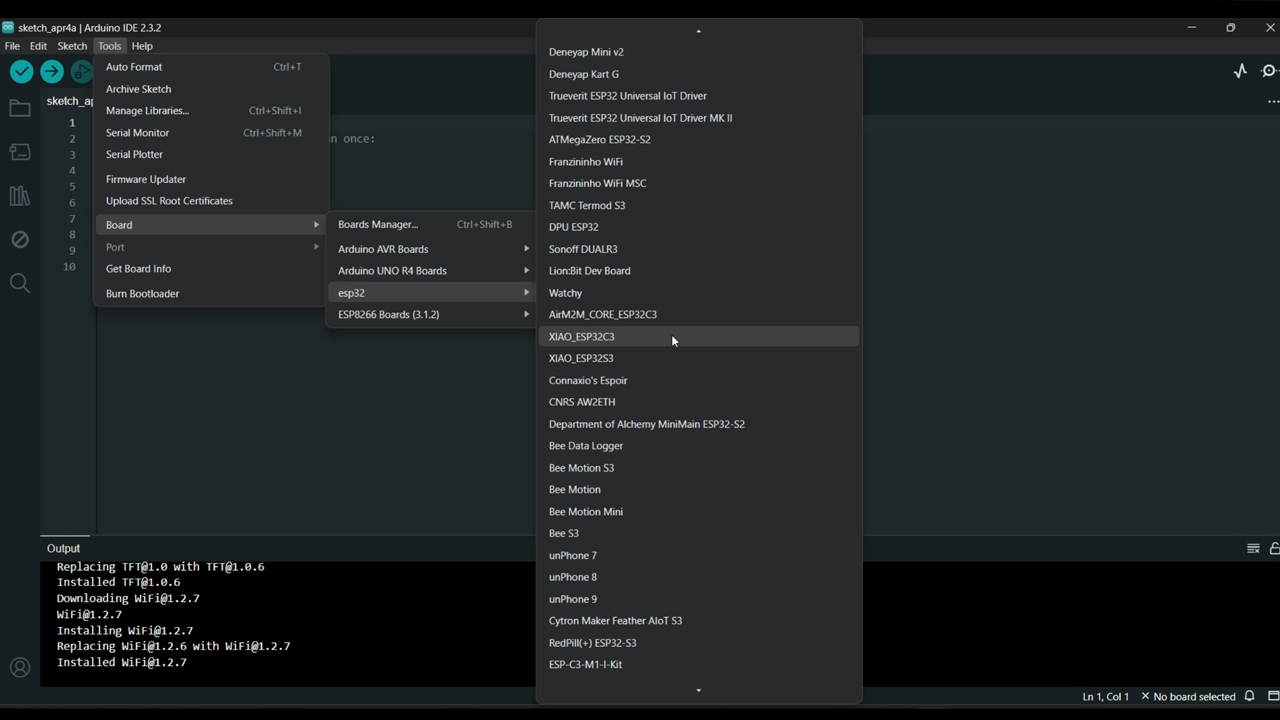Open the Library Manager sidebar icon
Image resolution: width=1280 pixels, height=720 pixels.
tap(19, 196)
